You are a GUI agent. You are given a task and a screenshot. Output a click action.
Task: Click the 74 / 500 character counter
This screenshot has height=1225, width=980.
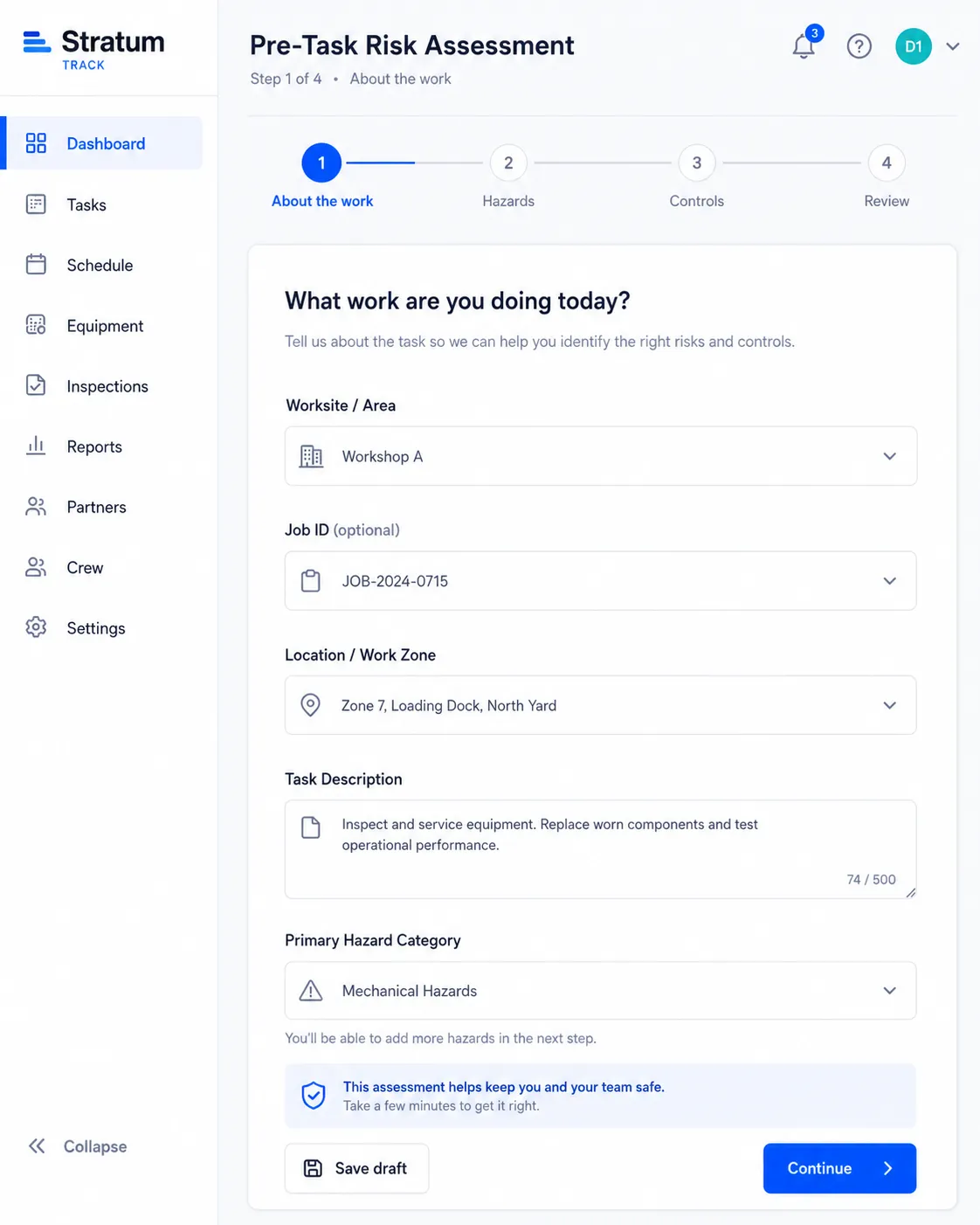coord(871,879)
